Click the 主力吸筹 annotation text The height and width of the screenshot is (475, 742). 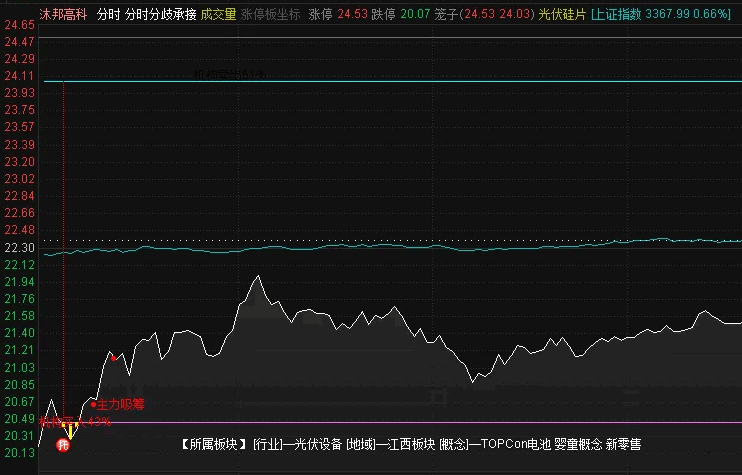tap(121, 405)
